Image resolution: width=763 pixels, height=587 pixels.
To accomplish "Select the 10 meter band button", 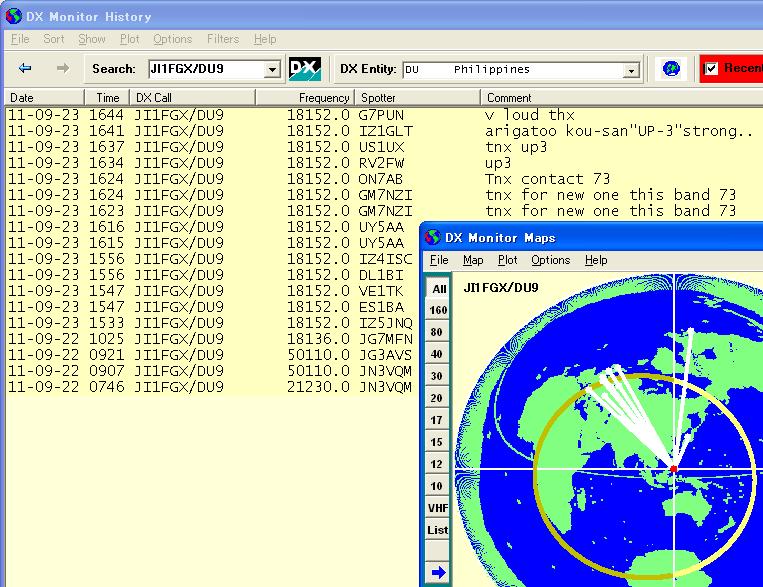I will pyautogui.click(x=437, y=486).
